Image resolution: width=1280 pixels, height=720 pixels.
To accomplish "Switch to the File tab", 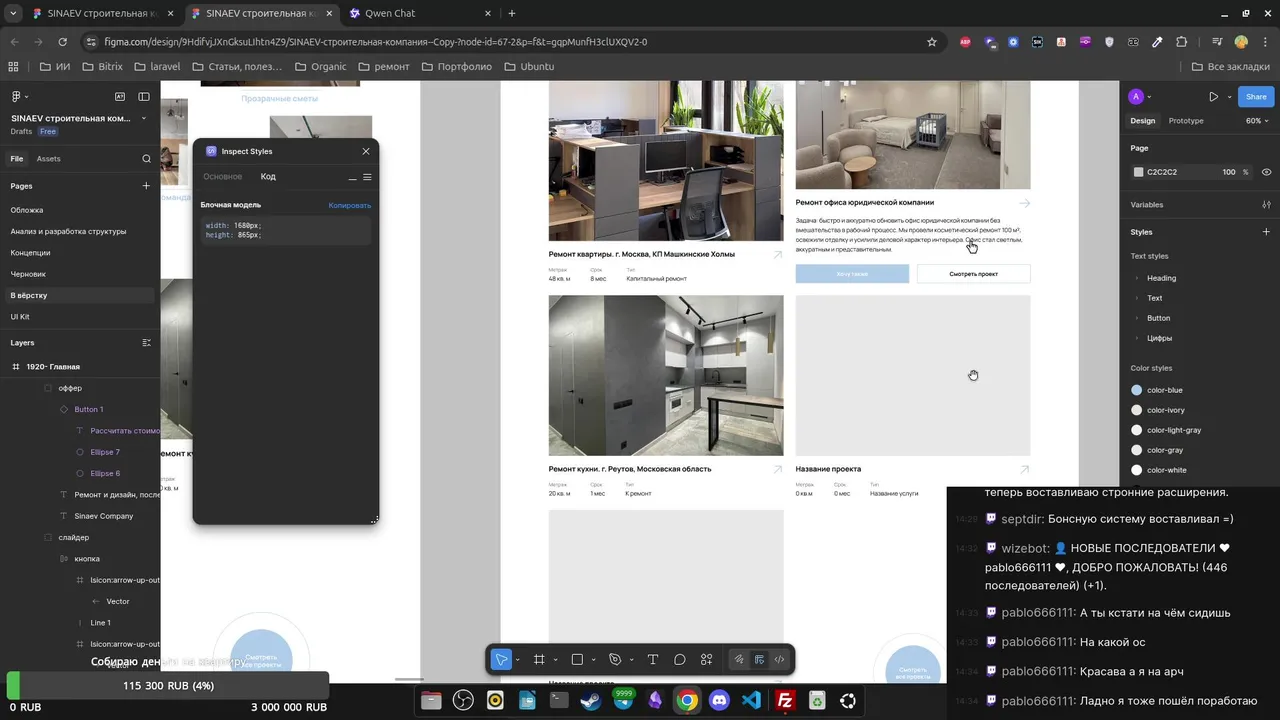I will click(17, 159).
